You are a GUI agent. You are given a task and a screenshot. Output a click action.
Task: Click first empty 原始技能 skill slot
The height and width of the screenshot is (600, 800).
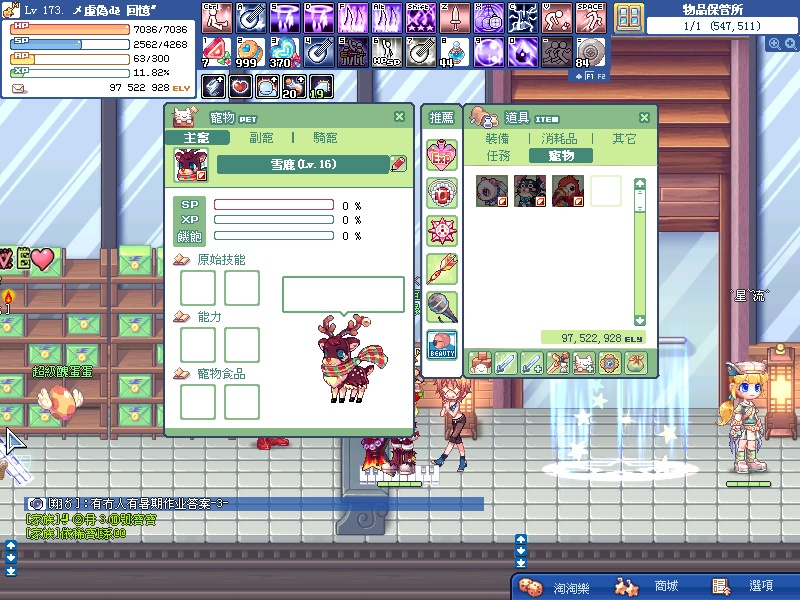[x=198, y=288]
